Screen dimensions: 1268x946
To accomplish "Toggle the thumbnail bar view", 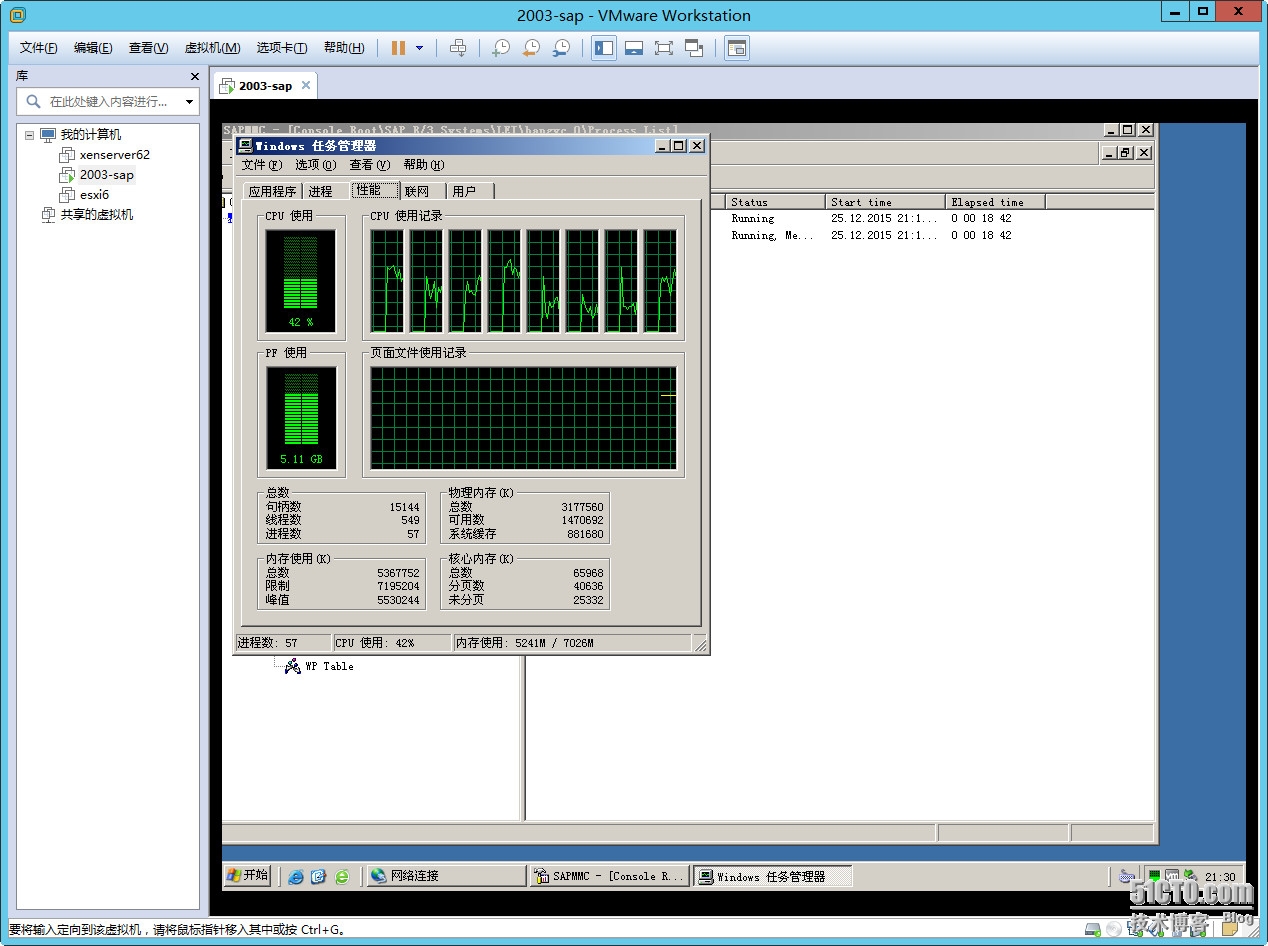I will point(633,48).
